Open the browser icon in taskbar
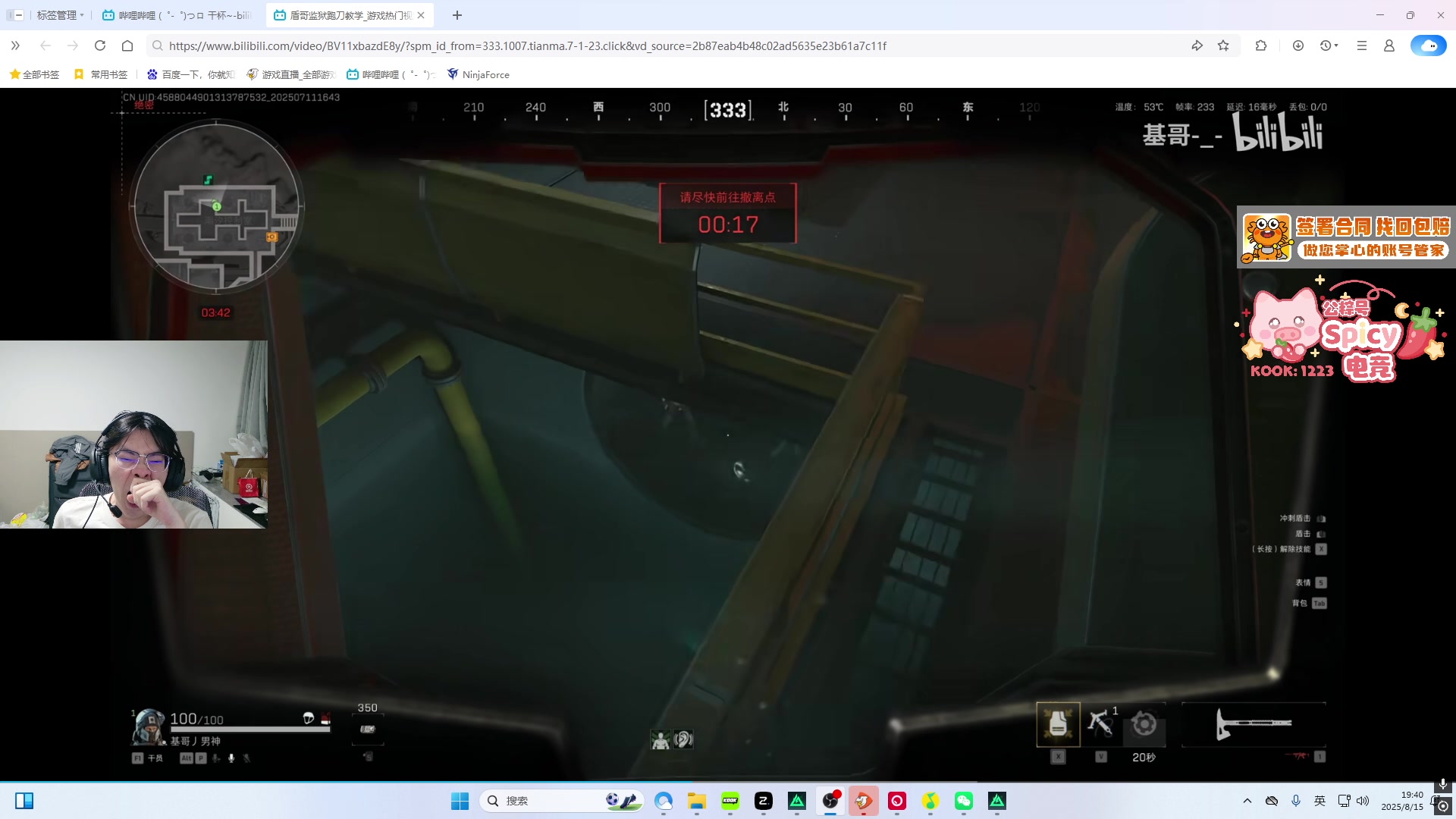Viewport: 1456px width, 819px height. 664,801
